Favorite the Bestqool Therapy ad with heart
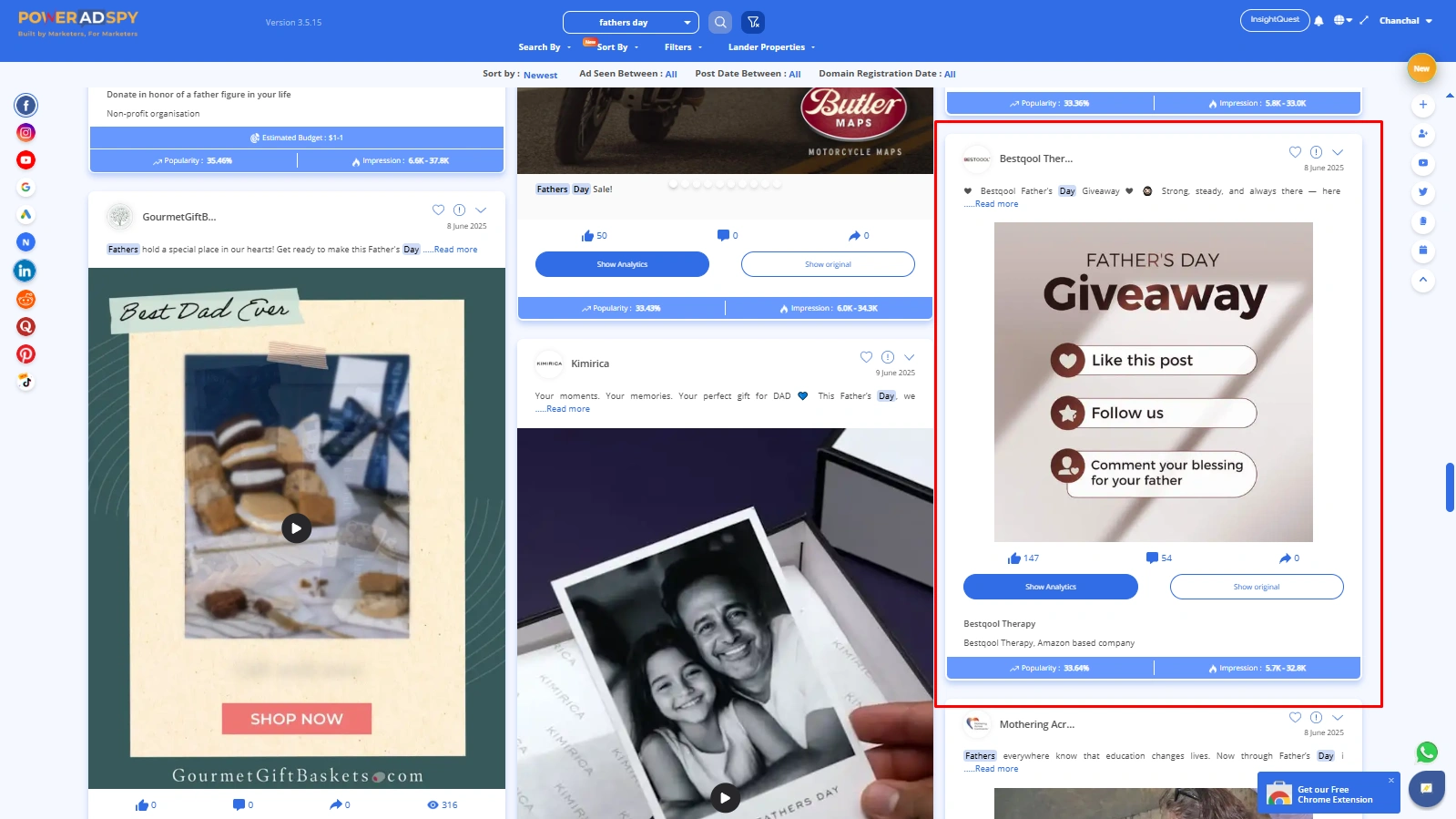 pos(1295,152)
